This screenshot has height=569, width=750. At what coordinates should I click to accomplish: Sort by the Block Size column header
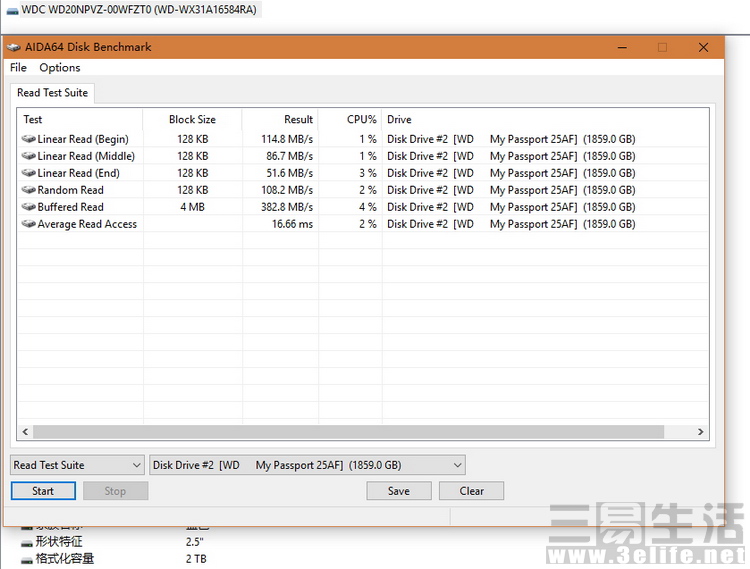192,120
